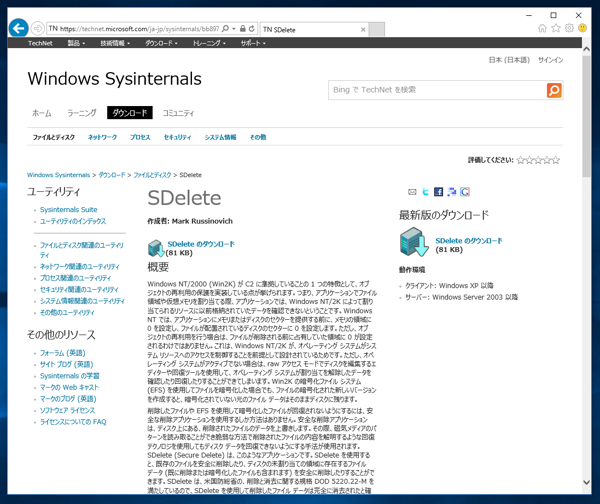
Task: Share the page on Facebook icon
Action: (x=439, y=192)
